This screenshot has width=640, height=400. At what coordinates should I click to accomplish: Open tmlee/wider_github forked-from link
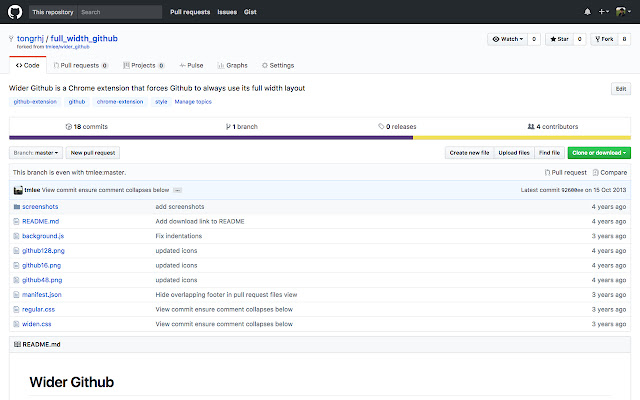tap(67, 47)
